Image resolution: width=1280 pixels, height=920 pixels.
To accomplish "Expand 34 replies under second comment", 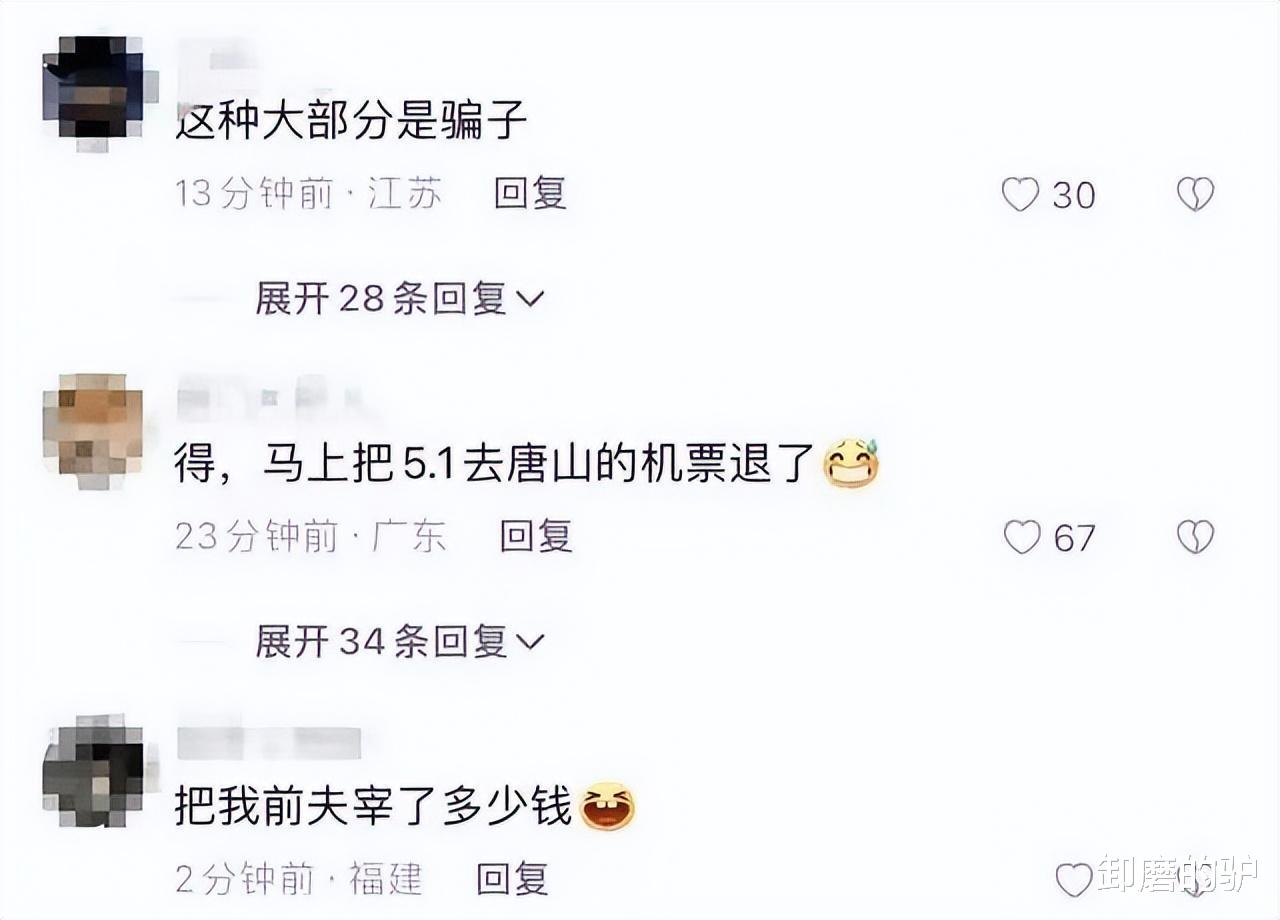I will tap(399, 640).
